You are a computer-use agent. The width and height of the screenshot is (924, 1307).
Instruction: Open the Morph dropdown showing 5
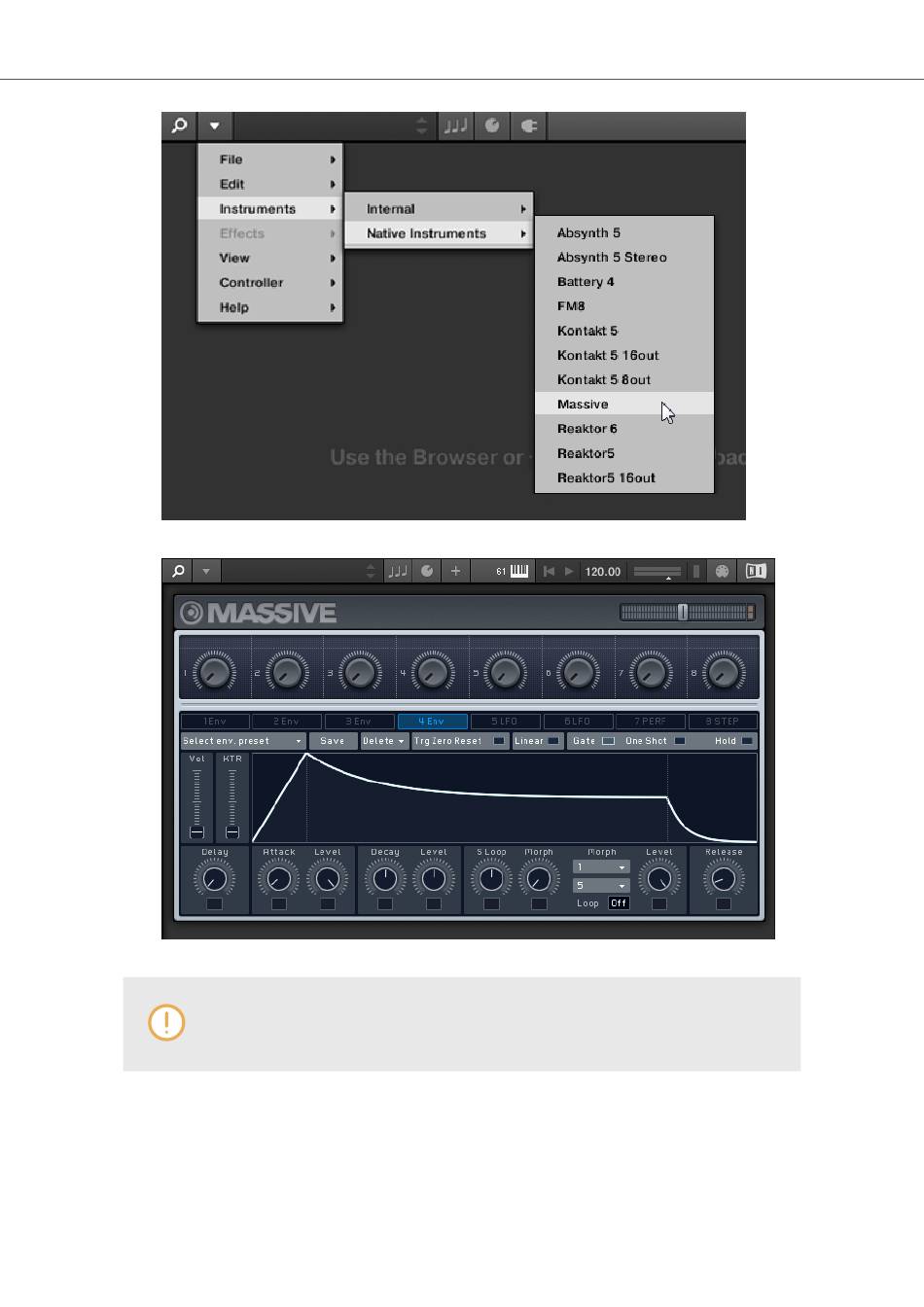(x=601, y=885)
